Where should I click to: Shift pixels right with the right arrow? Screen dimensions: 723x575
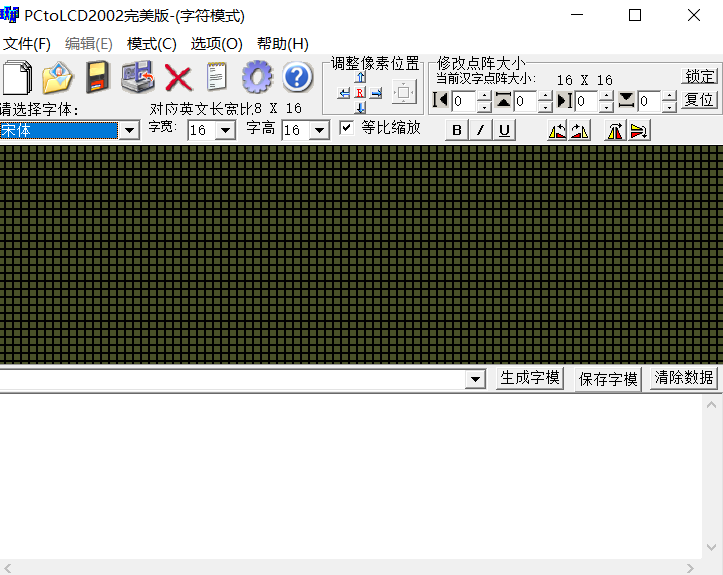tap(376, 93)
